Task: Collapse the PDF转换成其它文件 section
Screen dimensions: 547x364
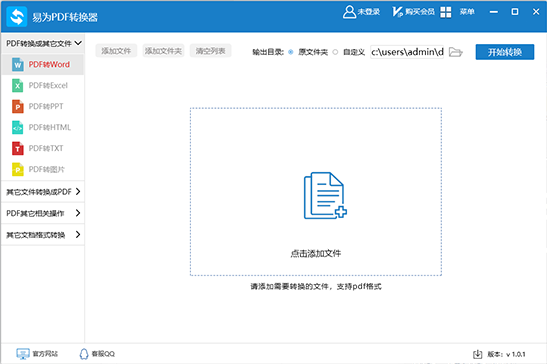Action: 43,43
